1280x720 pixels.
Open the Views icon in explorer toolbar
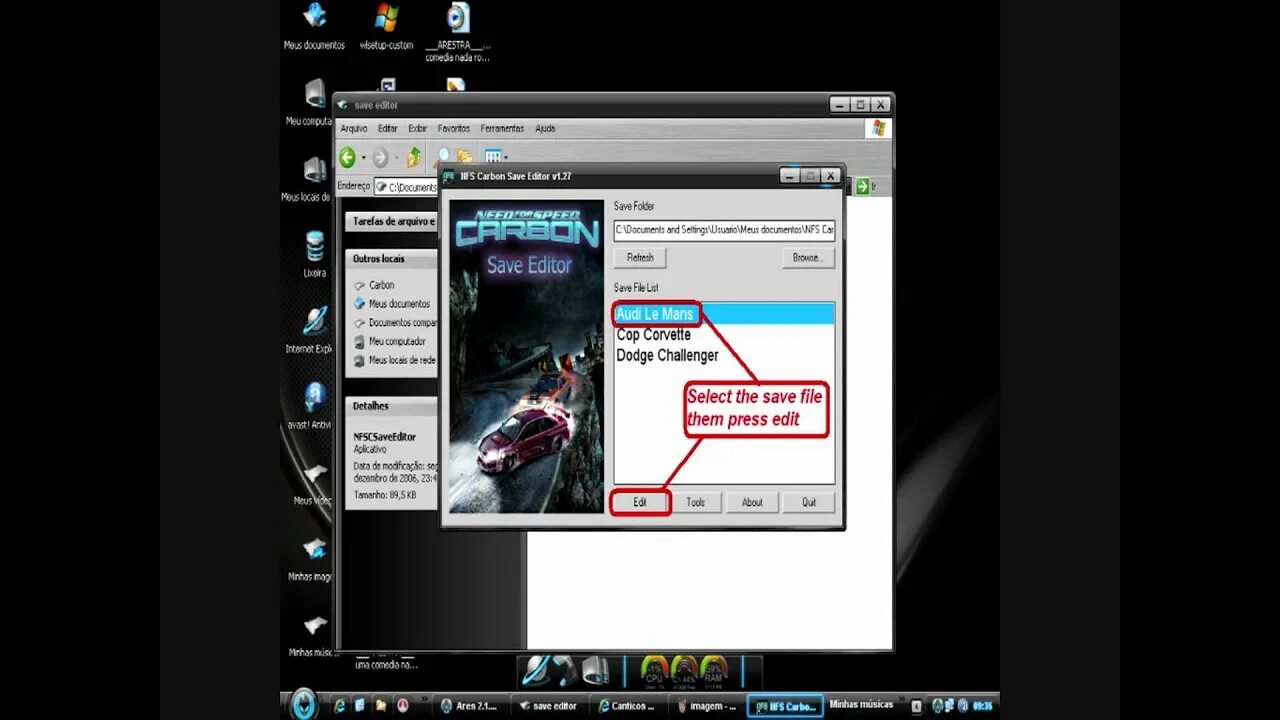click(492, 156)
